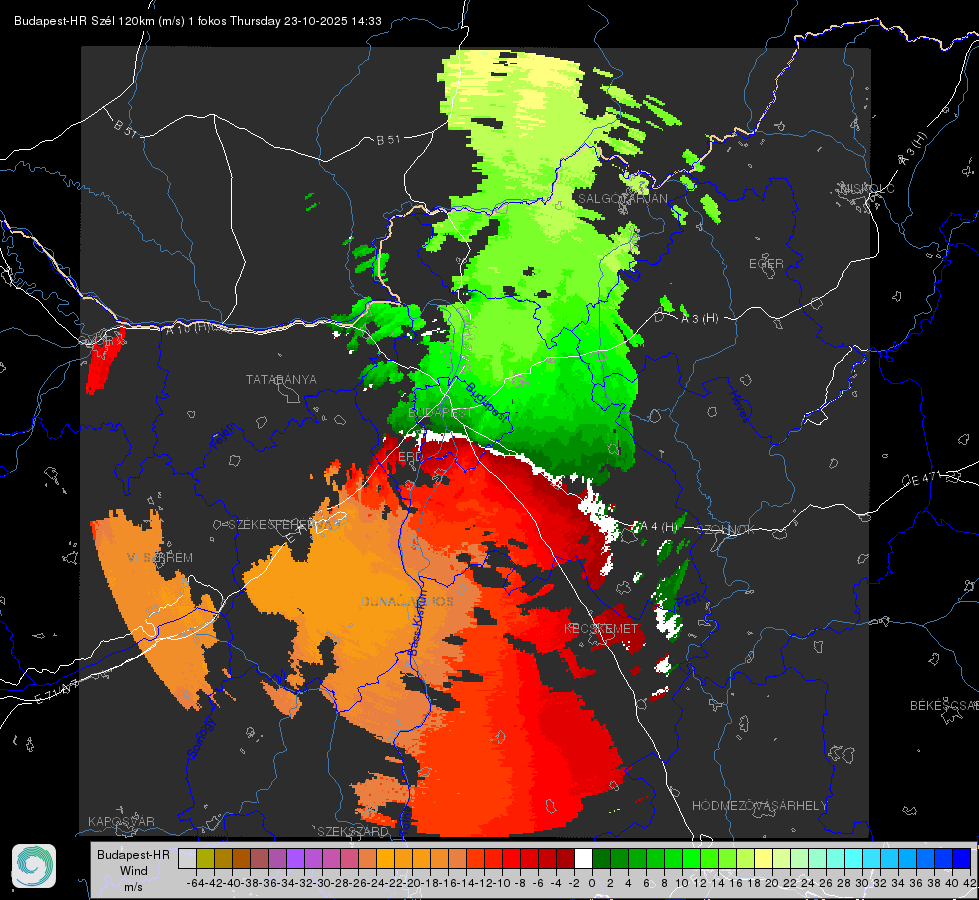Click the 'Budapest-HR Wind m/s' legend label
This screenshot has height=900, width=979.
tap(134, 871)
